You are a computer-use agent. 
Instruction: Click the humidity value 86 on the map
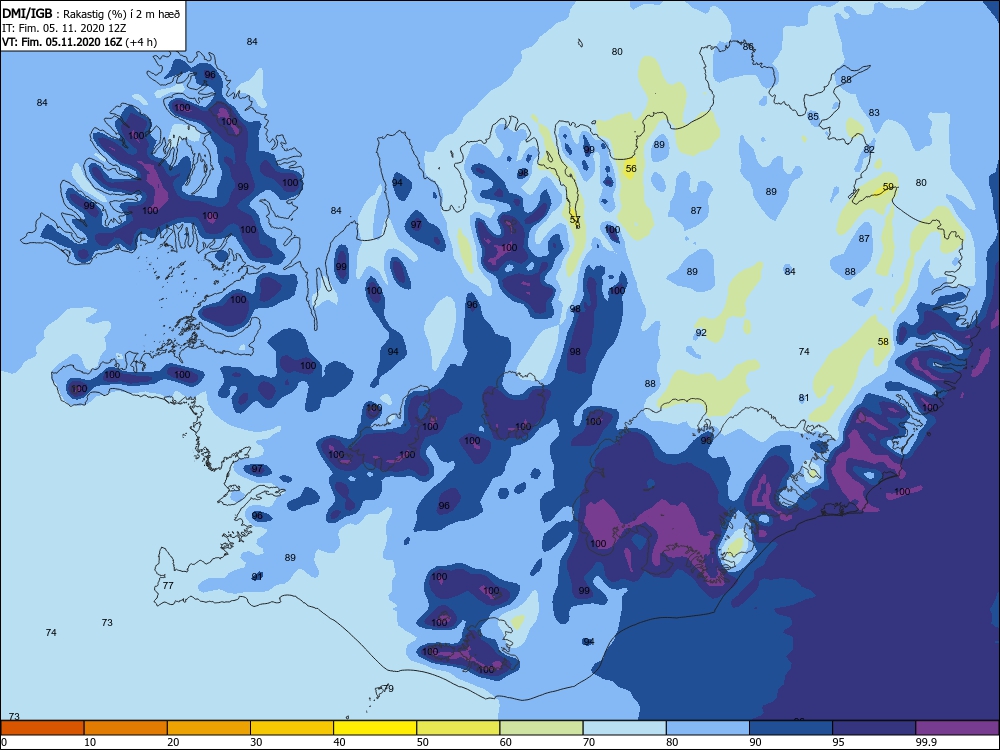748,47
